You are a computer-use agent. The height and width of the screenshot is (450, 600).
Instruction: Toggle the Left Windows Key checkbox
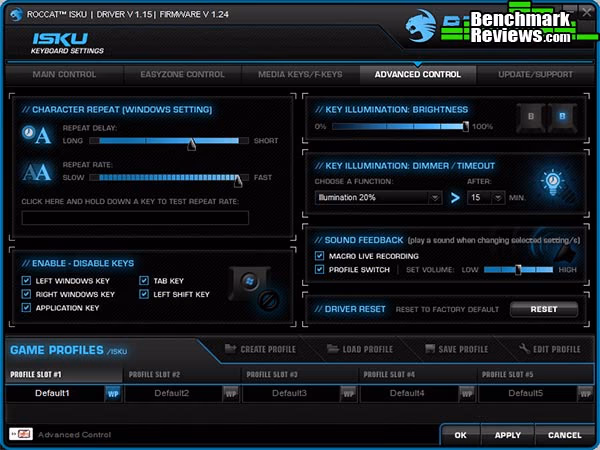(26, 280)
